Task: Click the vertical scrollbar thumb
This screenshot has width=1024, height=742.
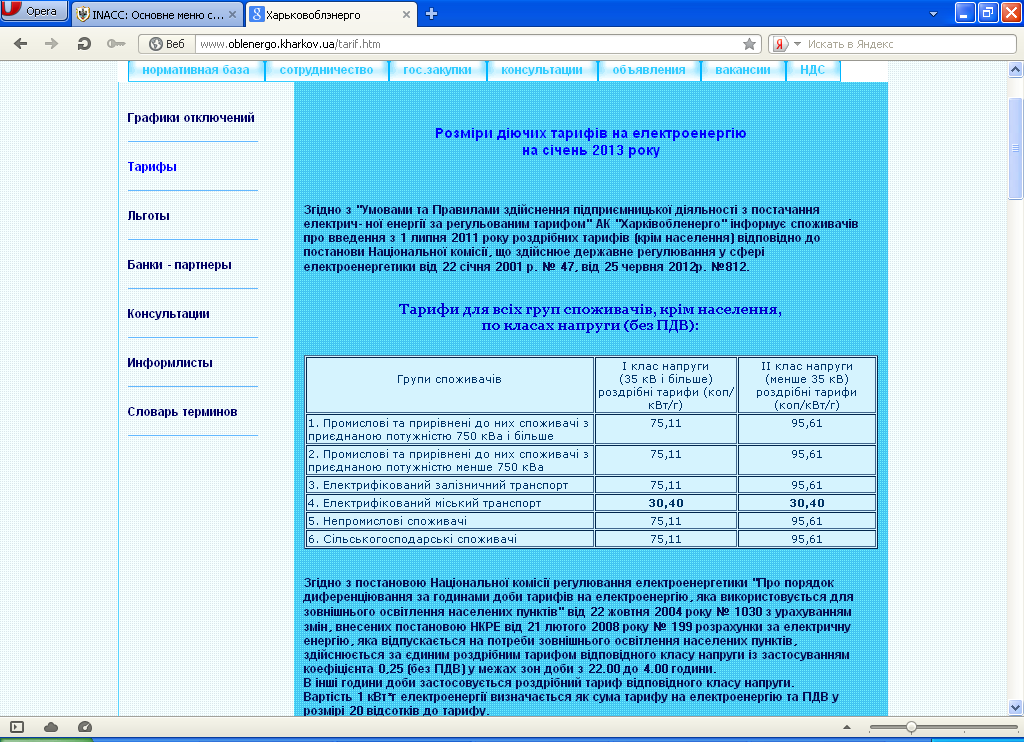Action: 1016,148
